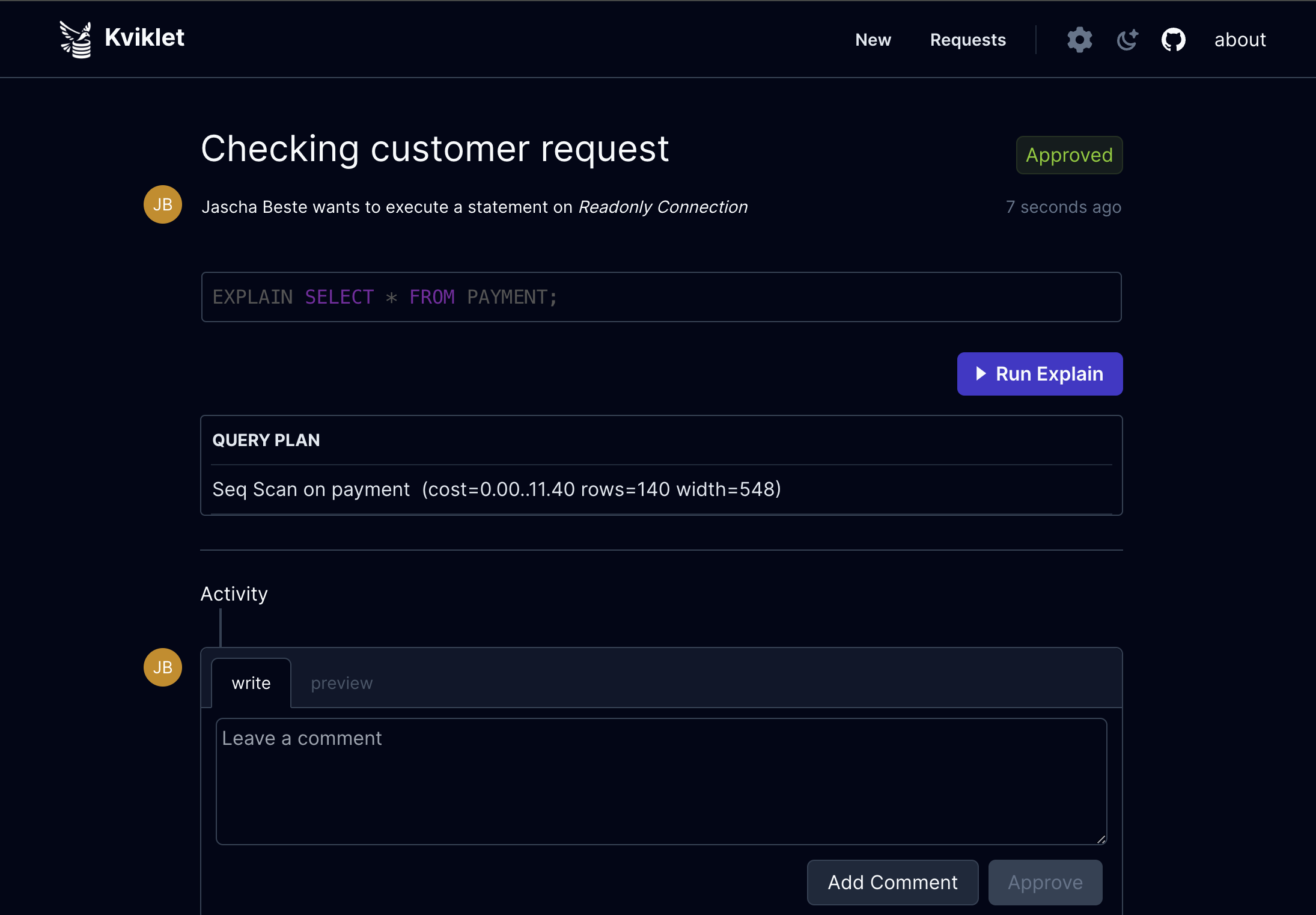The height and width of the screenshot is (915, 1316).
Task: Run the Explain statement
Action: pyautogui.click(x=1040, y=374)
